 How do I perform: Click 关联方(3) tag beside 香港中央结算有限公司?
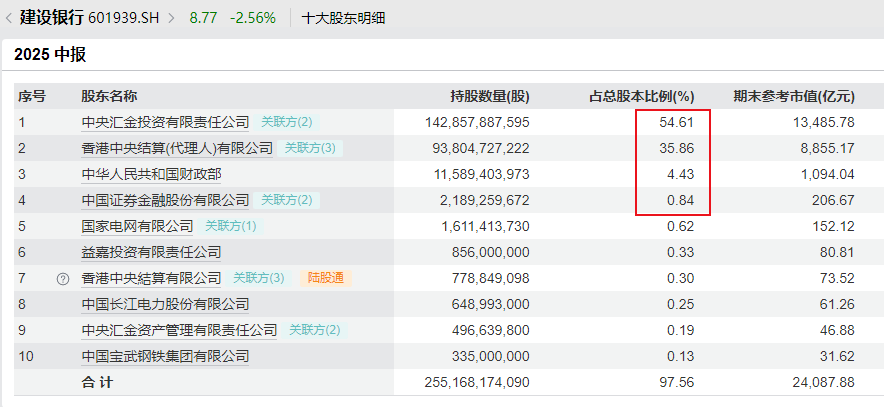click(259, 278)
